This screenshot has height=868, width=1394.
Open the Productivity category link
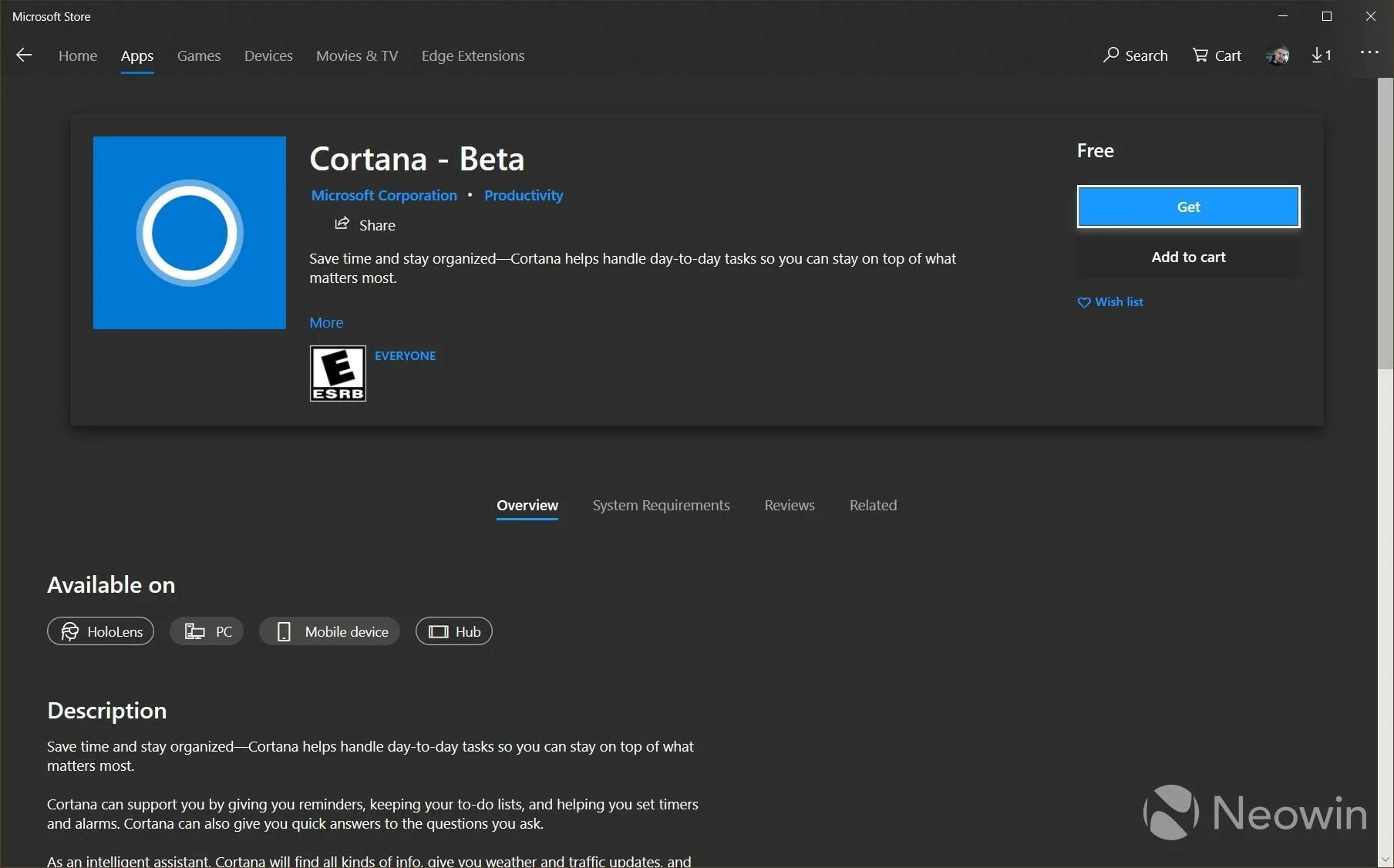click(524, 196)
